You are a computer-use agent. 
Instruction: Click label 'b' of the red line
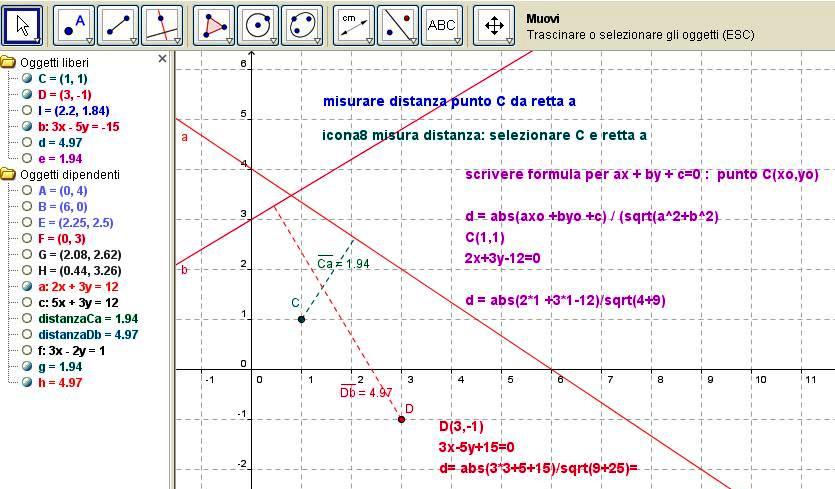tap(184, 270)
